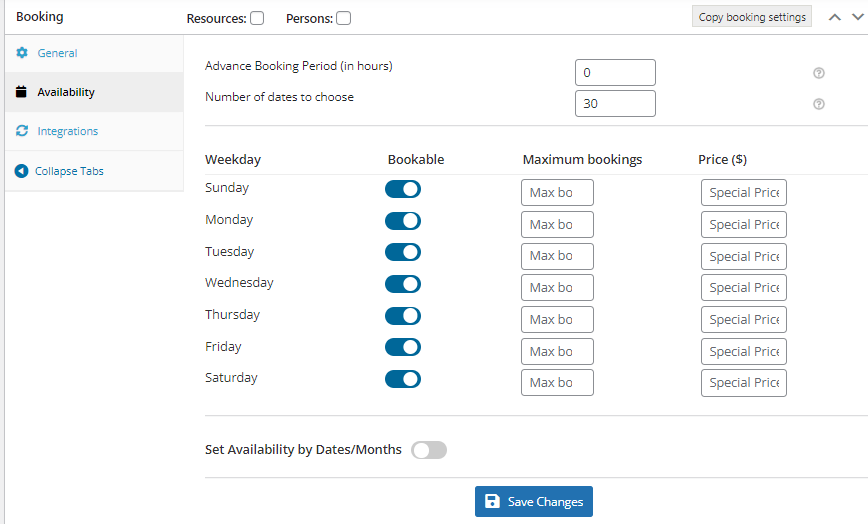Open help for Number of dates
The width and height of the screenshot is (868, 524).
(819, 104)
